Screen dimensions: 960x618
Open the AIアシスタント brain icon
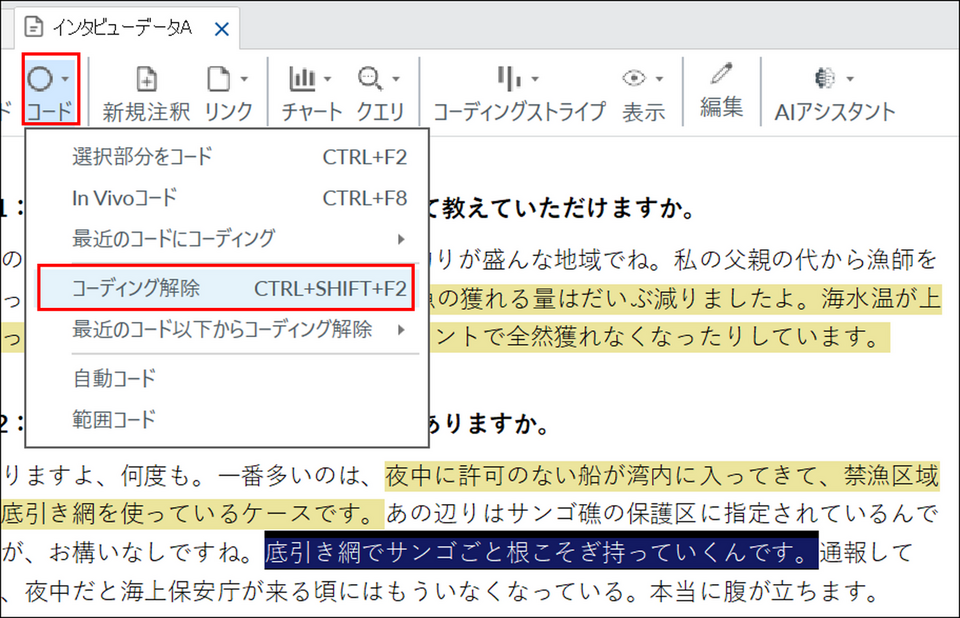point(825,78)
